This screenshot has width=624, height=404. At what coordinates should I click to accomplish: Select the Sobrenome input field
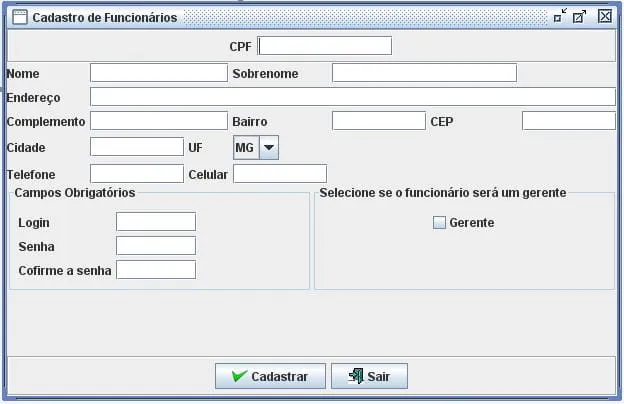point(424,72)
